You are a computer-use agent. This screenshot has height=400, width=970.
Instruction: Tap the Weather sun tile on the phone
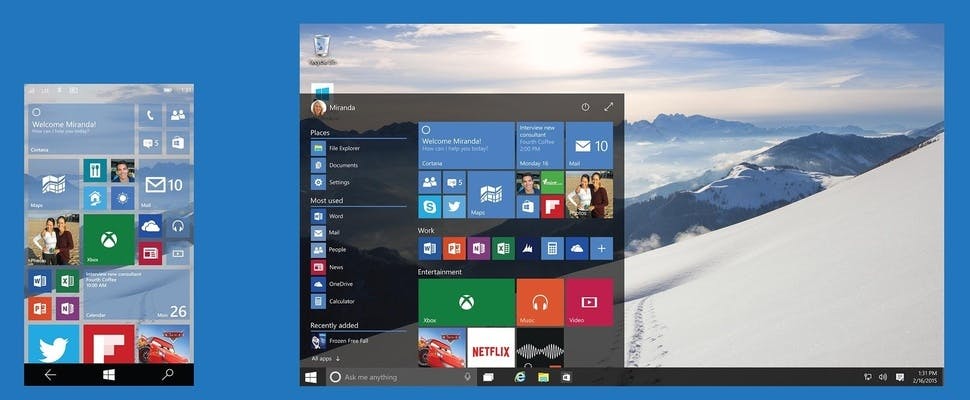tap(122, 198)
